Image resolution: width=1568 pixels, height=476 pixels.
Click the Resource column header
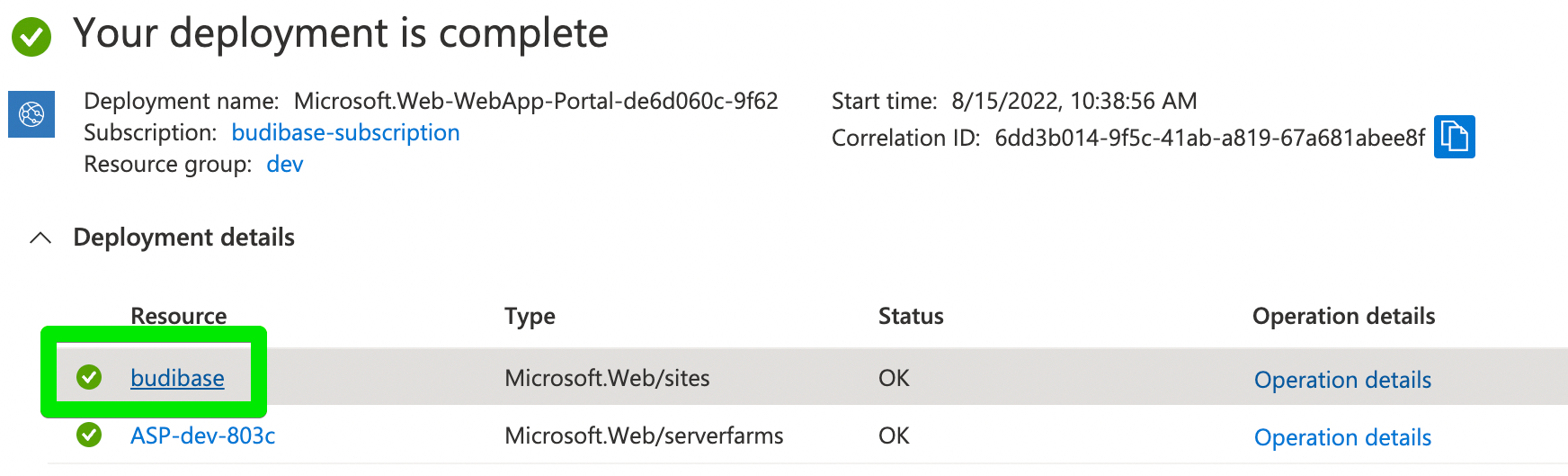click(179, 316)
